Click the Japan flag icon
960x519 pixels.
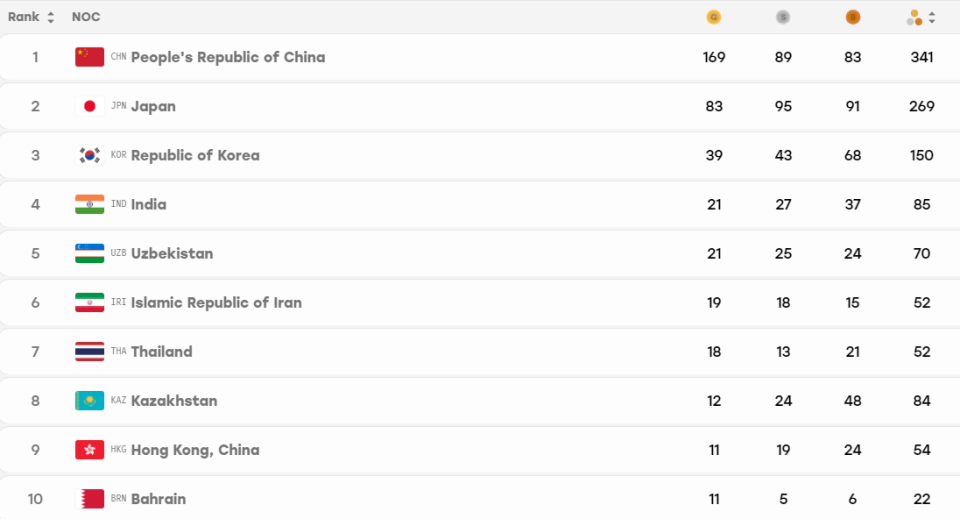pyautogui.click(x=89, y=106)
